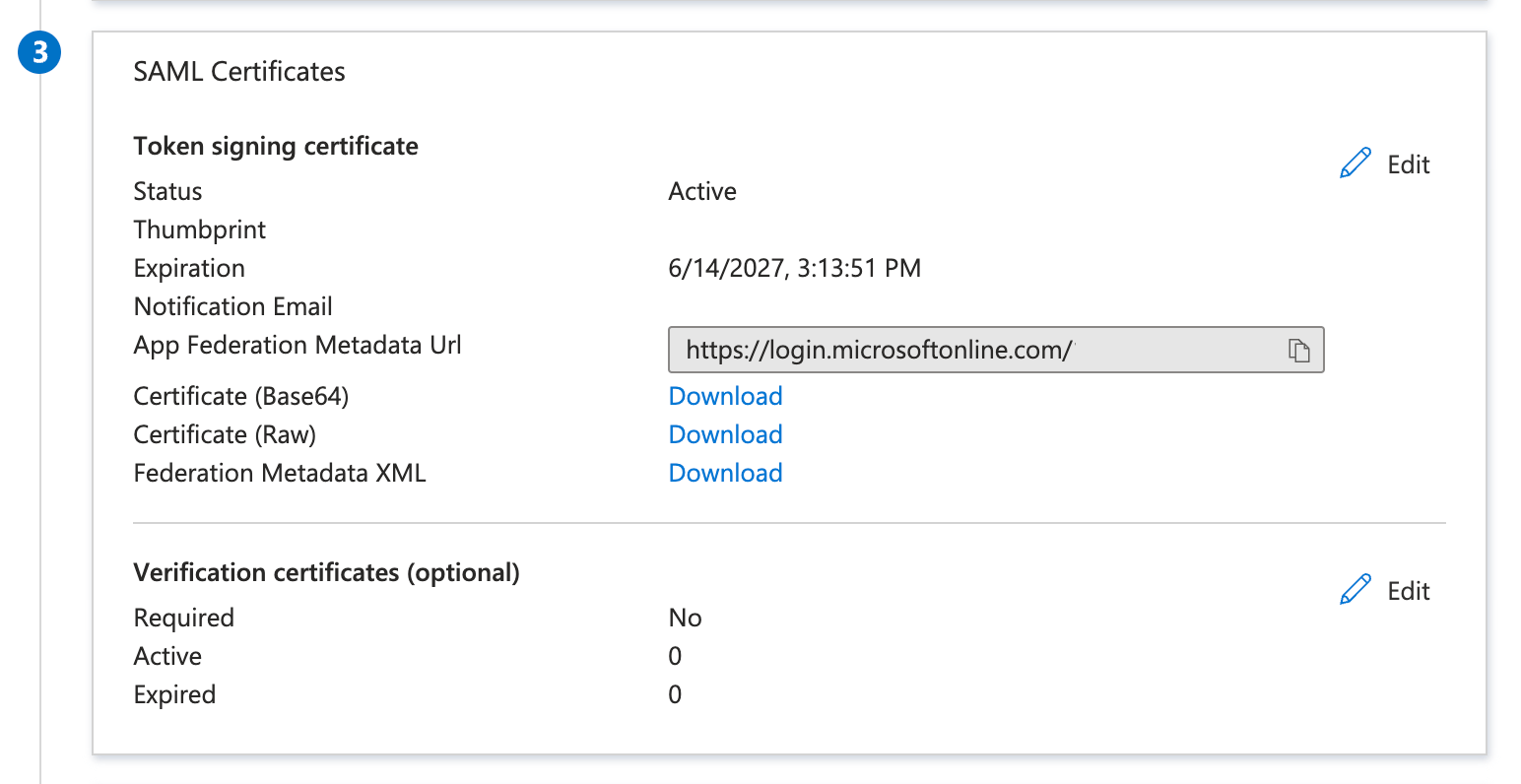The height and width of the screenshot is (784, 1521).
Task: Click the Active status value
Action: pos(702,191)
